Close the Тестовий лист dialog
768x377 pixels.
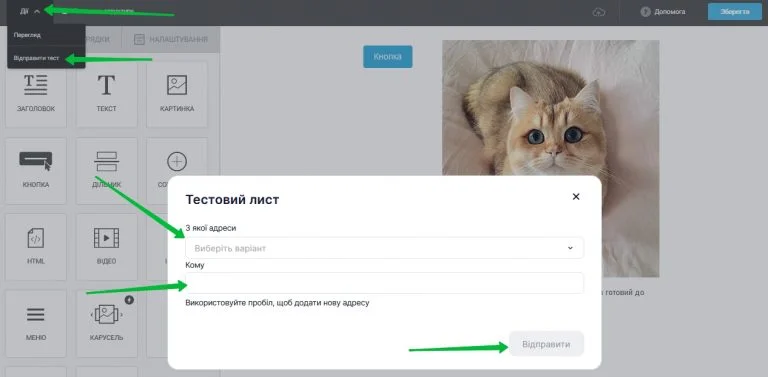click(576, 196)
